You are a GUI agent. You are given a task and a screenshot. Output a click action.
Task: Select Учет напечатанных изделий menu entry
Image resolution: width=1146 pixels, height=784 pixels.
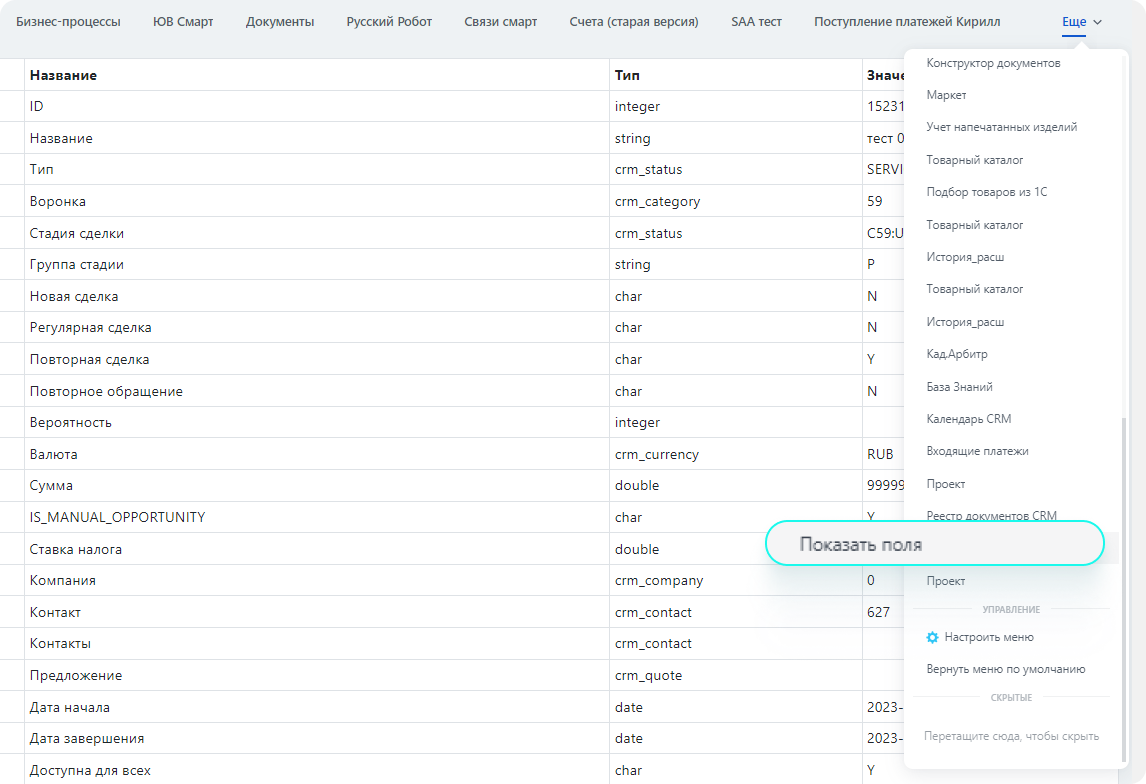tap(1001, 127)
